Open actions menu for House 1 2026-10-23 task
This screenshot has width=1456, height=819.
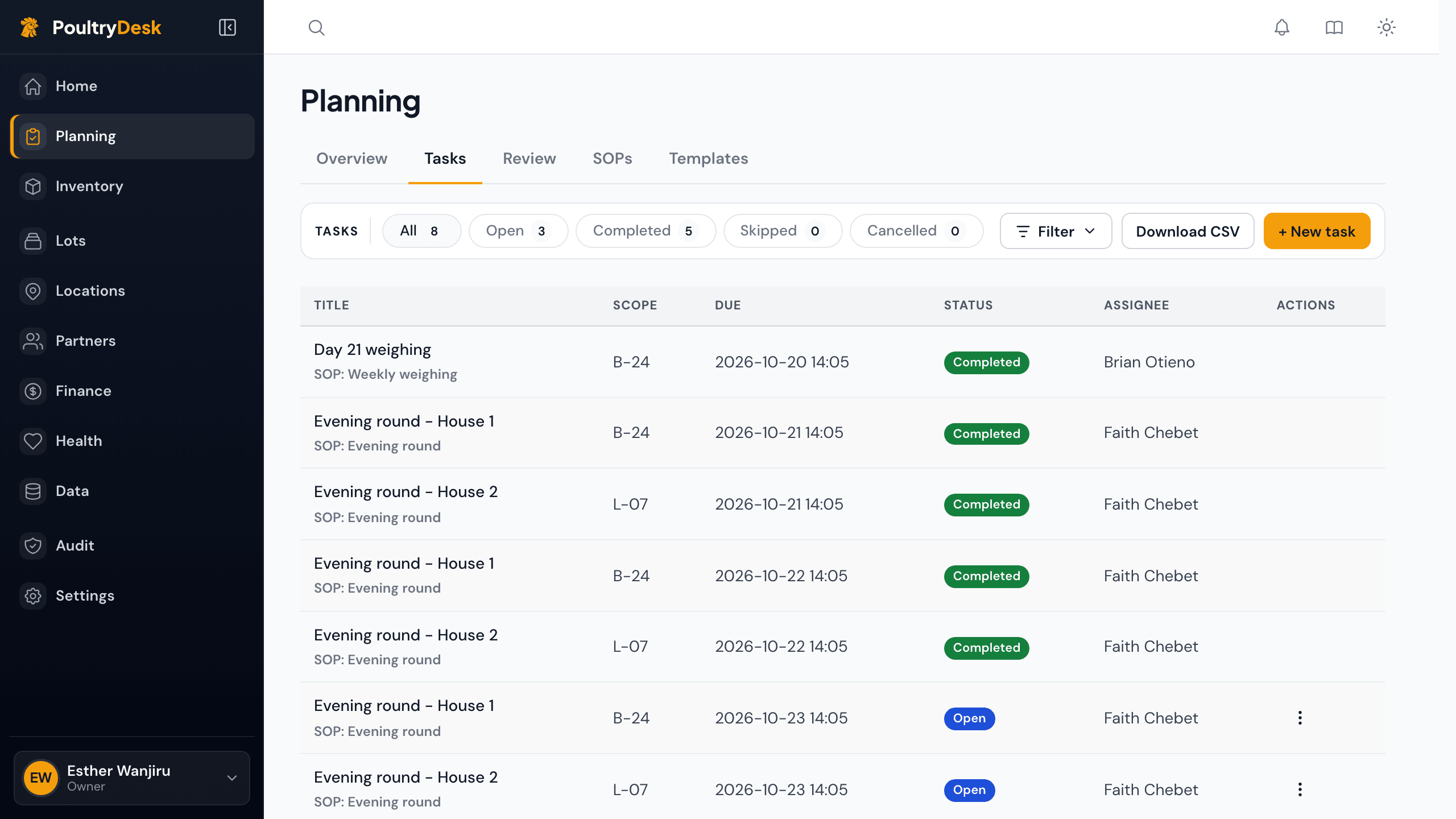click(x=1300, y=718)
